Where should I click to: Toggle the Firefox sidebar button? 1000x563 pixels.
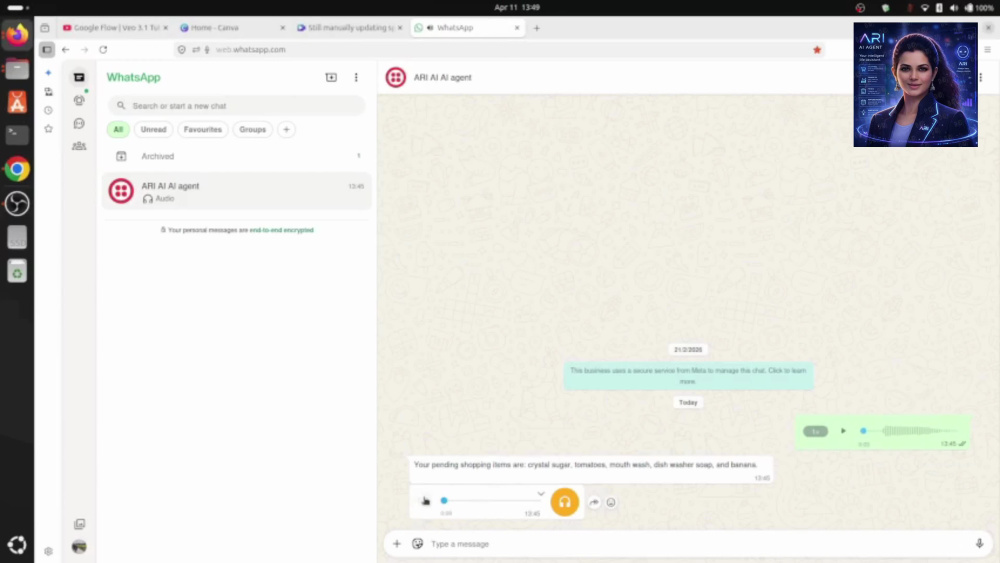pyautogui.click(x=47, y=50)
